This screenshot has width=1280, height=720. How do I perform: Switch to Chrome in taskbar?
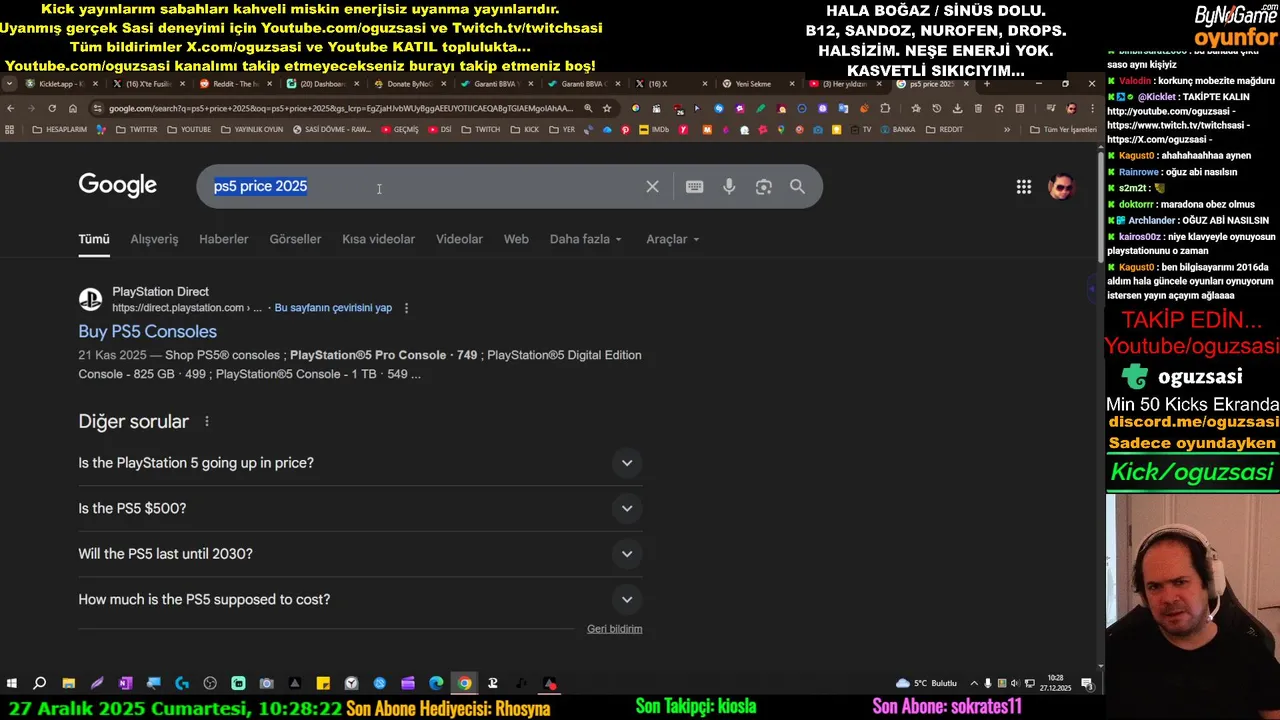coord(465,684)
